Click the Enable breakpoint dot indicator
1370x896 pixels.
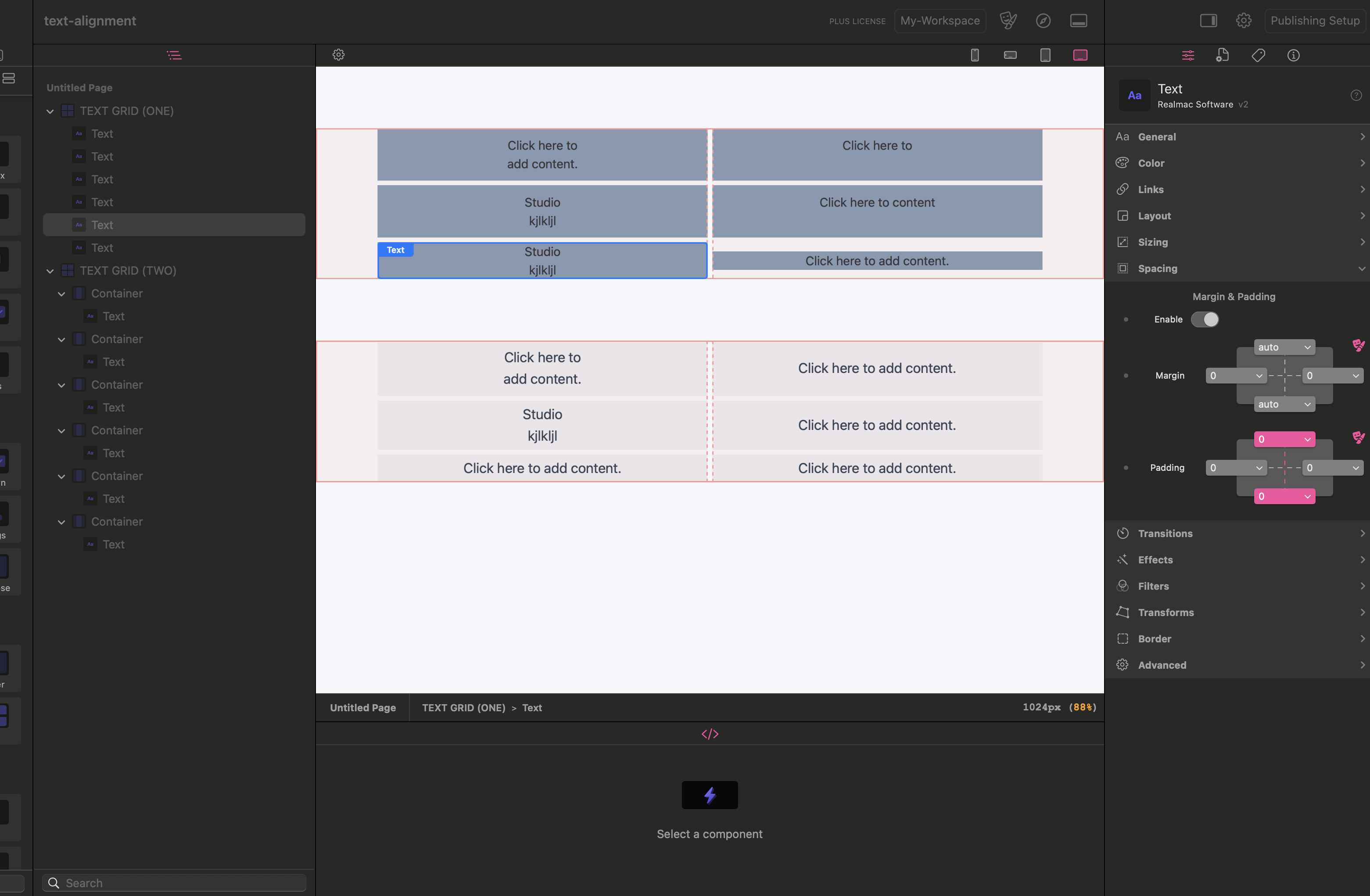[1126, 319]
